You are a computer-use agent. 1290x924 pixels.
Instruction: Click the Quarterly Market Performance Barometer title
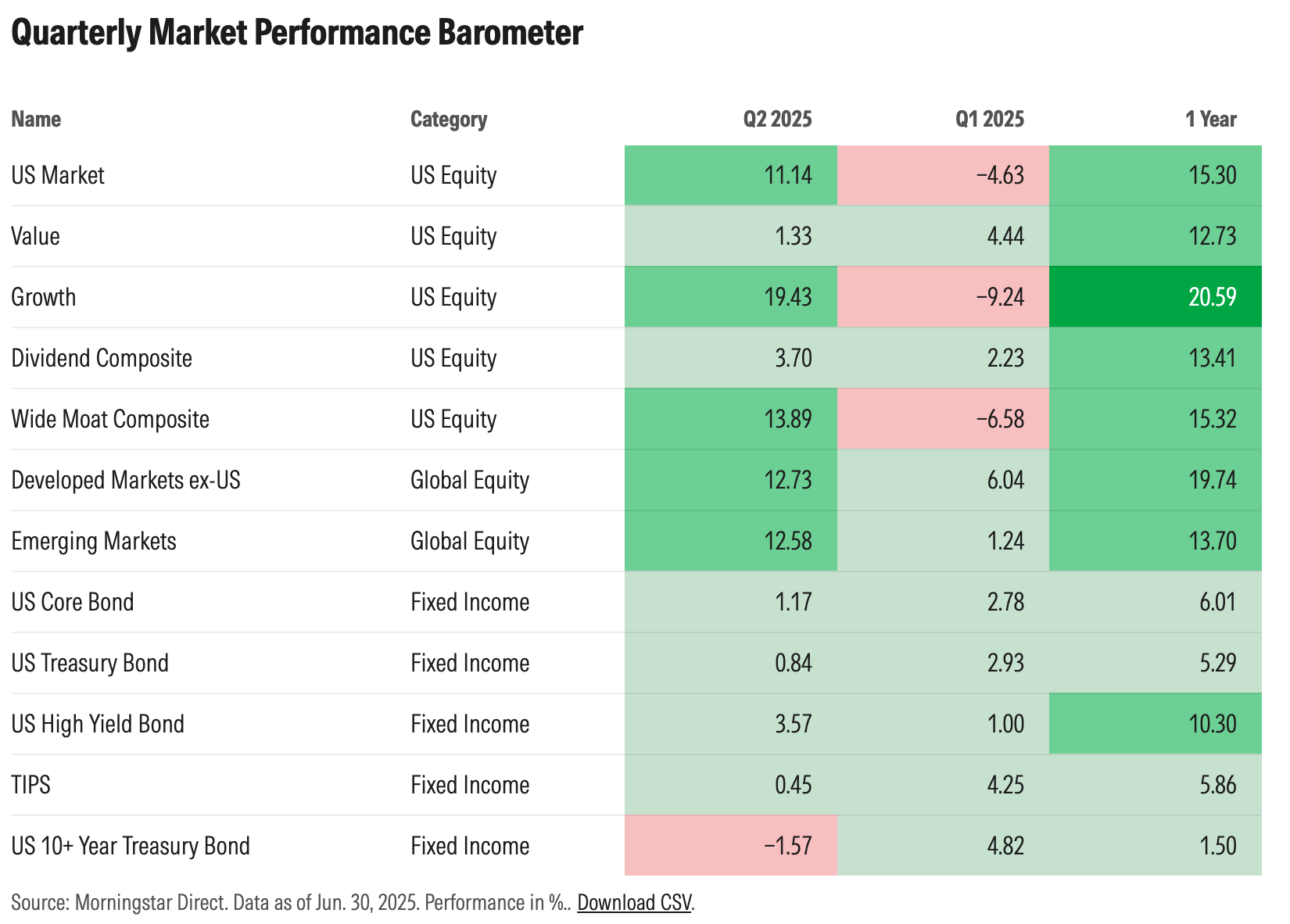point(297,33)
